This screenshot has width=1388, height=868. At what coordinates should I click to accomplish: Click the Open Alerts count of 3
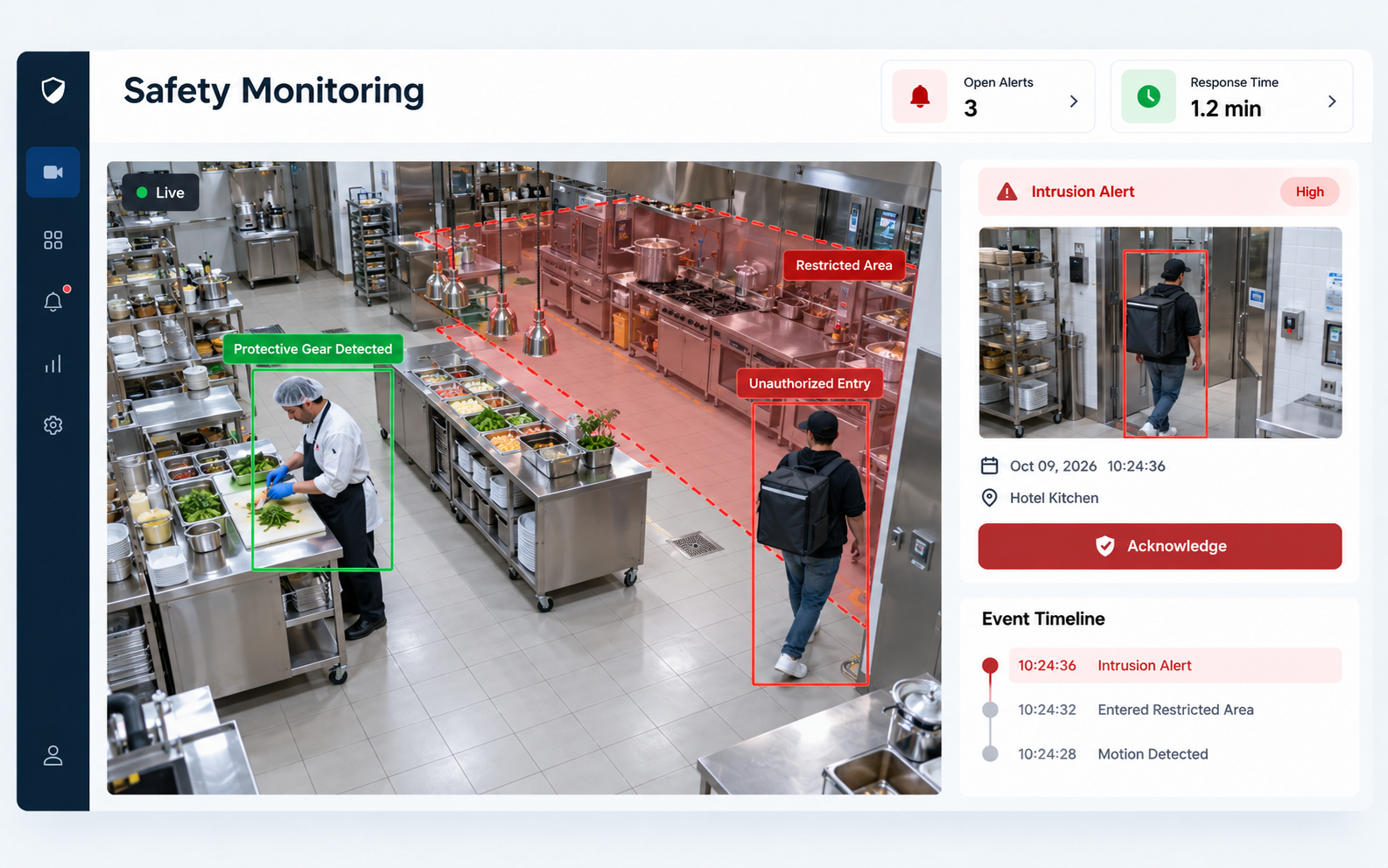(971, 108)
